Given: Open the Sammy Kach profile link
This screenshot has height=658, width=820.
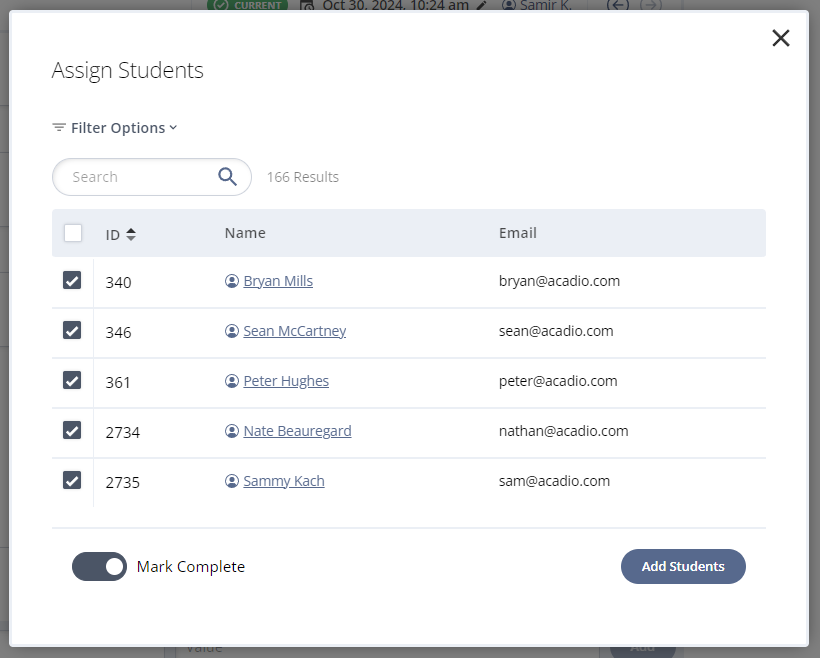Looking at the screenshot, I should point(284,481).
